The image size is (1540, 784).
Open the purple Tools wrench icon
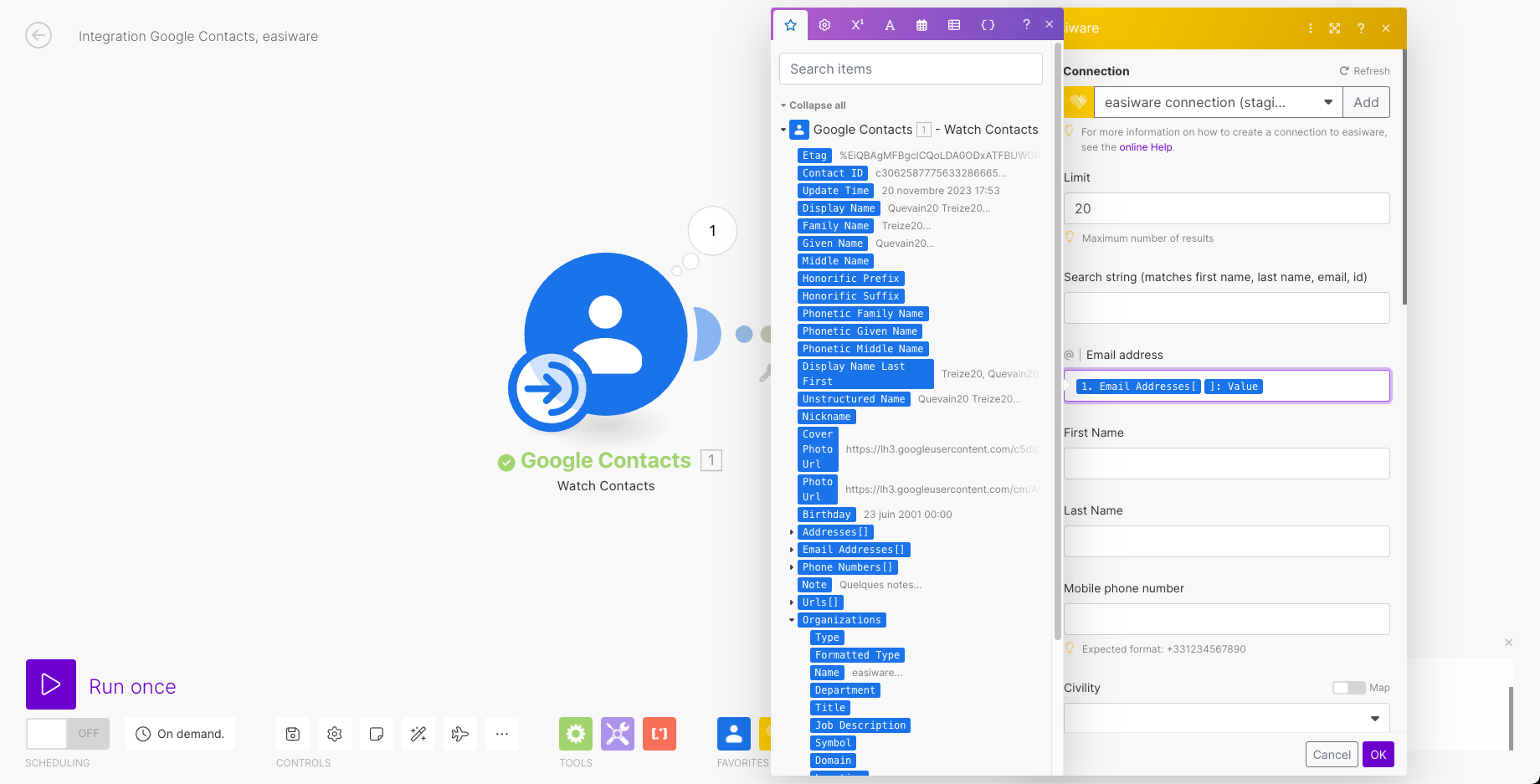point(618,734)
